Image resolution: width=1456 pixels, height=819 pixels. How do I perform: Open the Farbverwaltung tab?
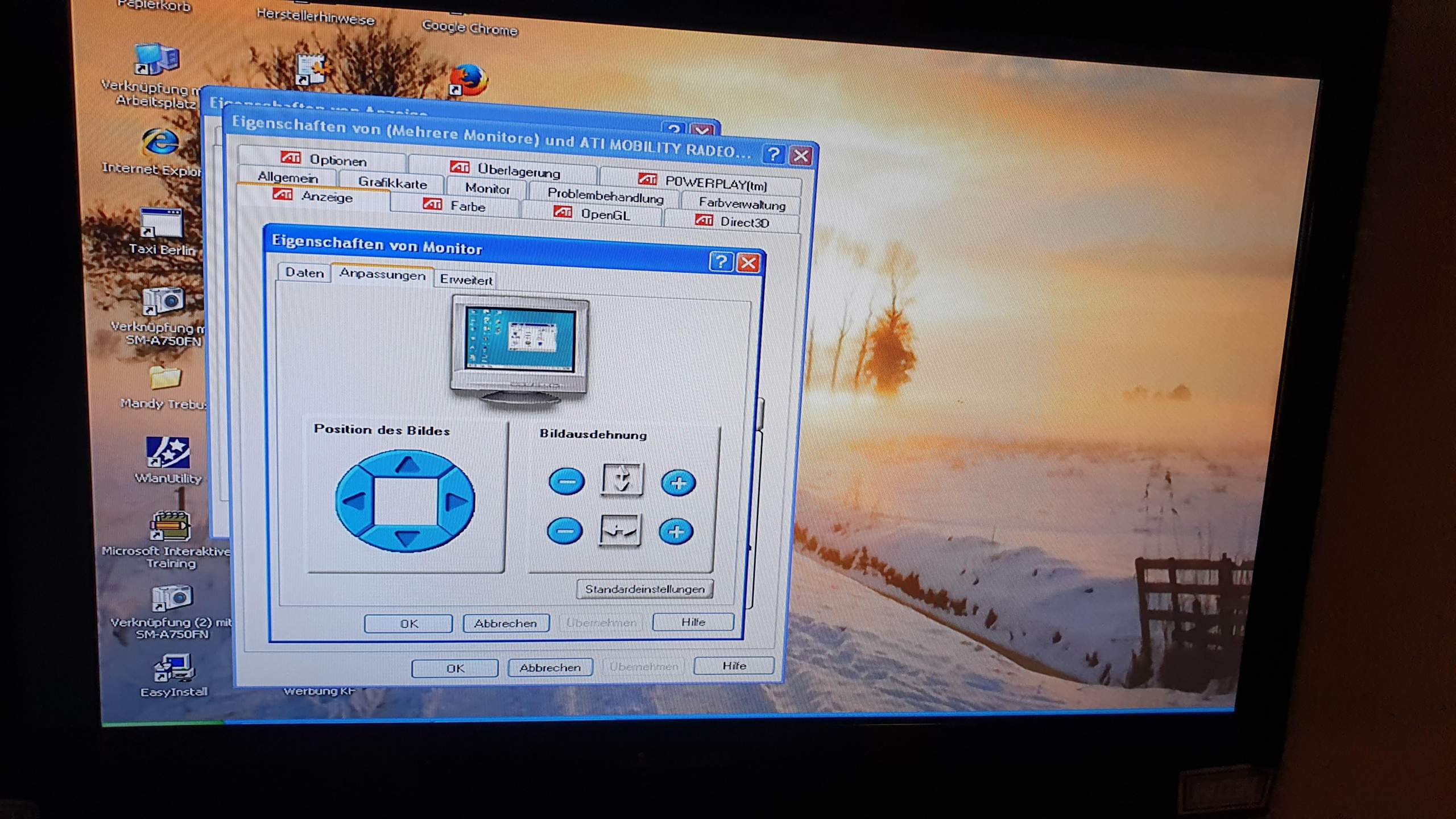[742, 203]
